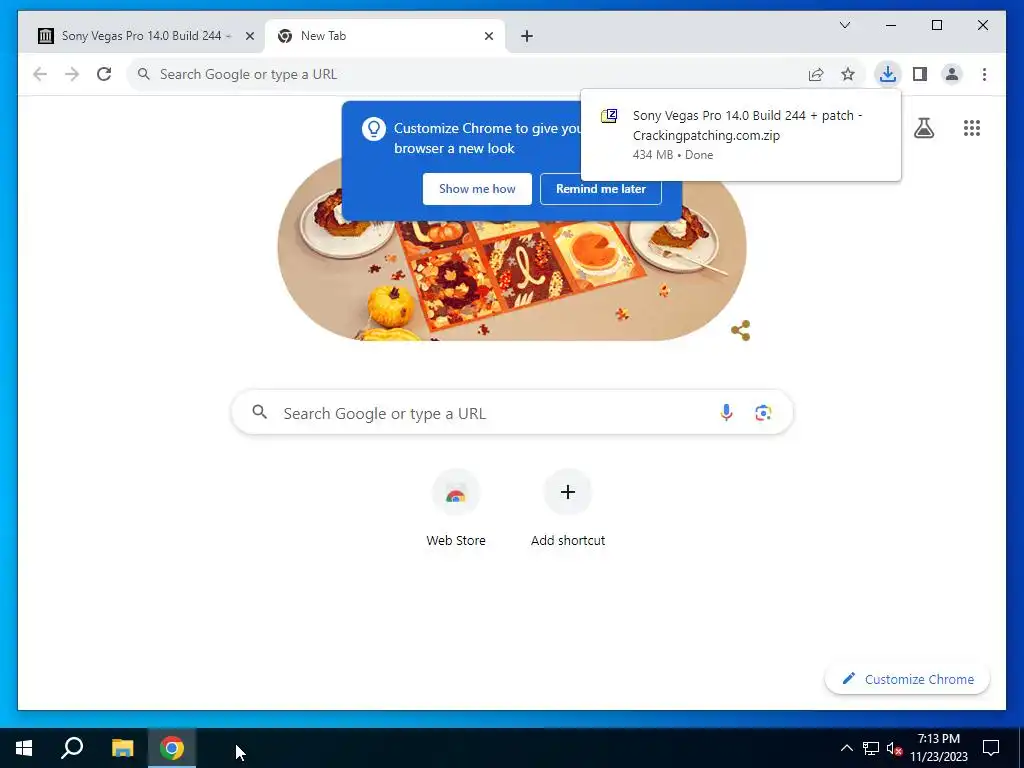The width and height of the screenshot is (1024, 768).
Task: Select the New Tab tab
Action: click(x=385, y=37)
